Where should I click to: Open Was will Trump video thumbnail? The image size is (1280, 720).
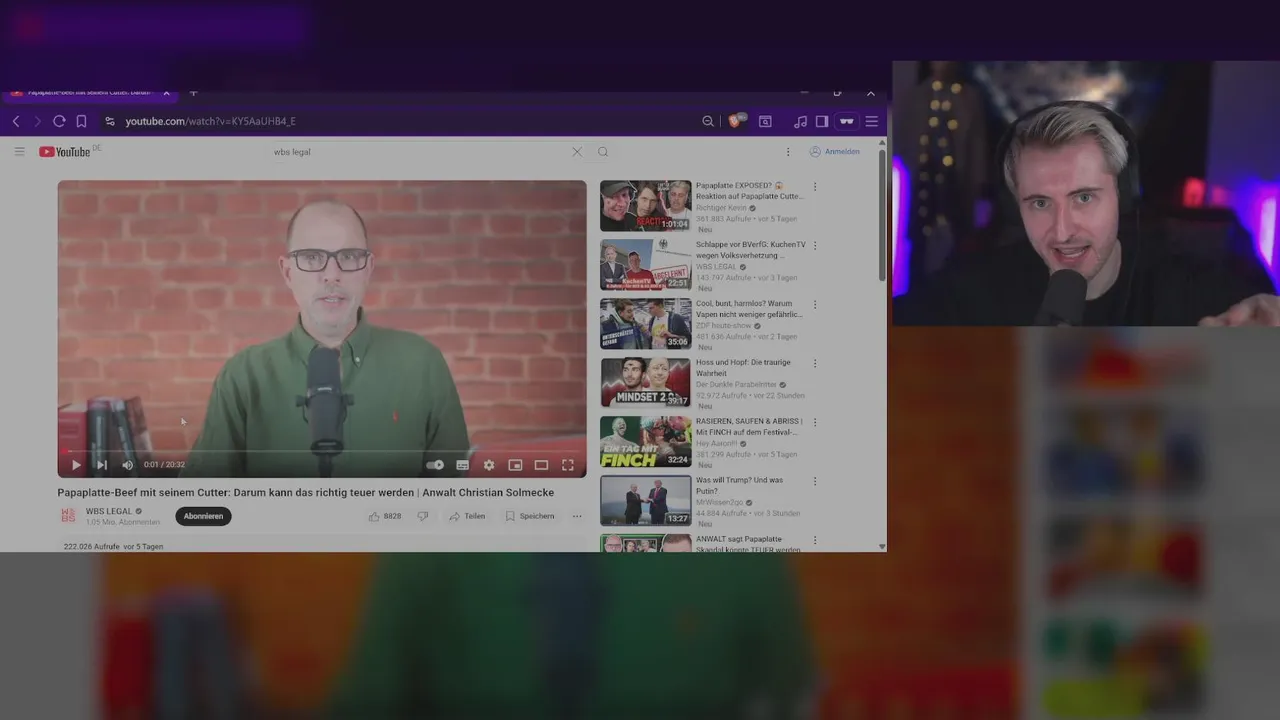point(645,500)
